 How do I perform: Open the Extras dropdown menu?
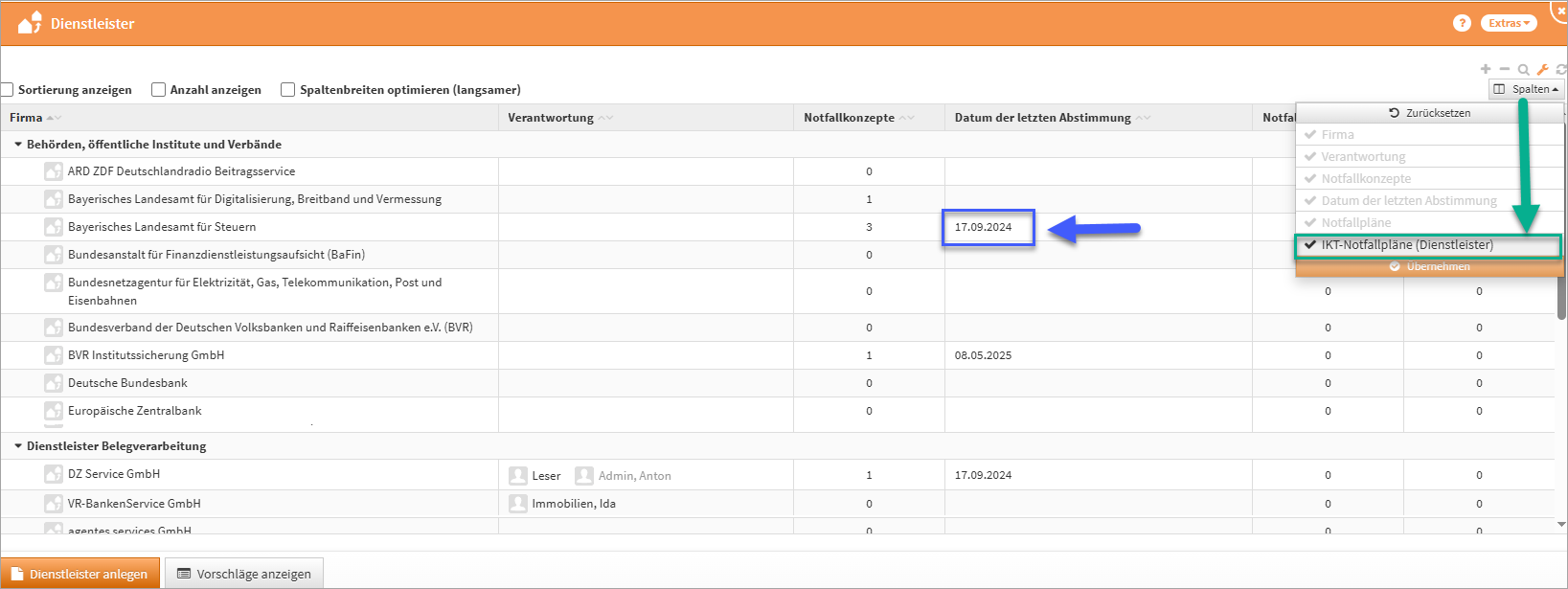click(1509, 23)
